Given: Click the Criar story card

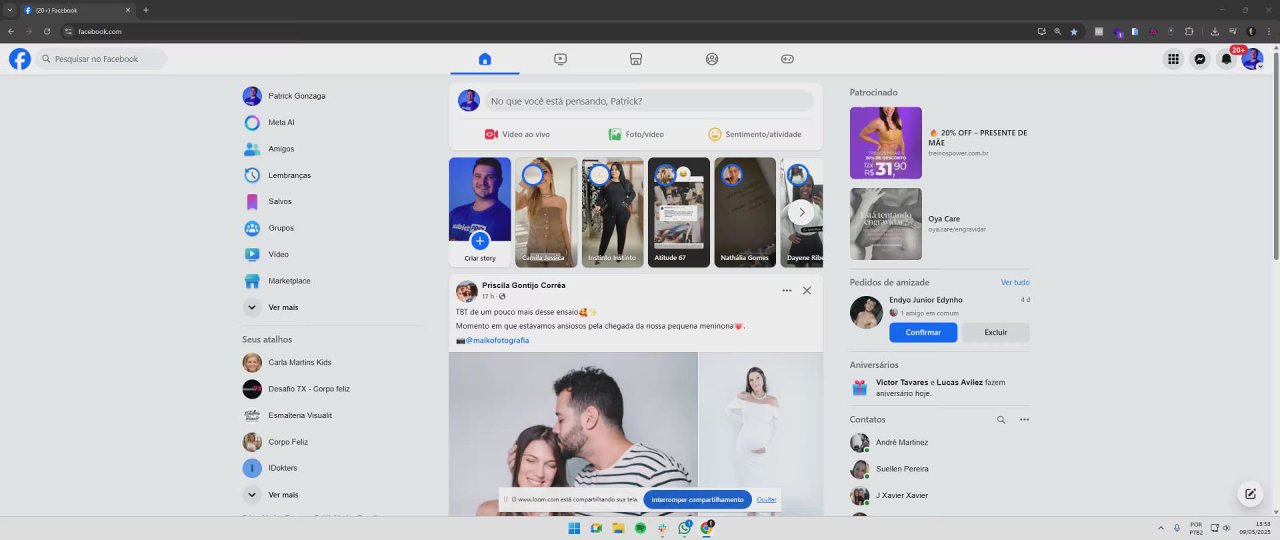Looking at the screenshot, I should [480, 212].
